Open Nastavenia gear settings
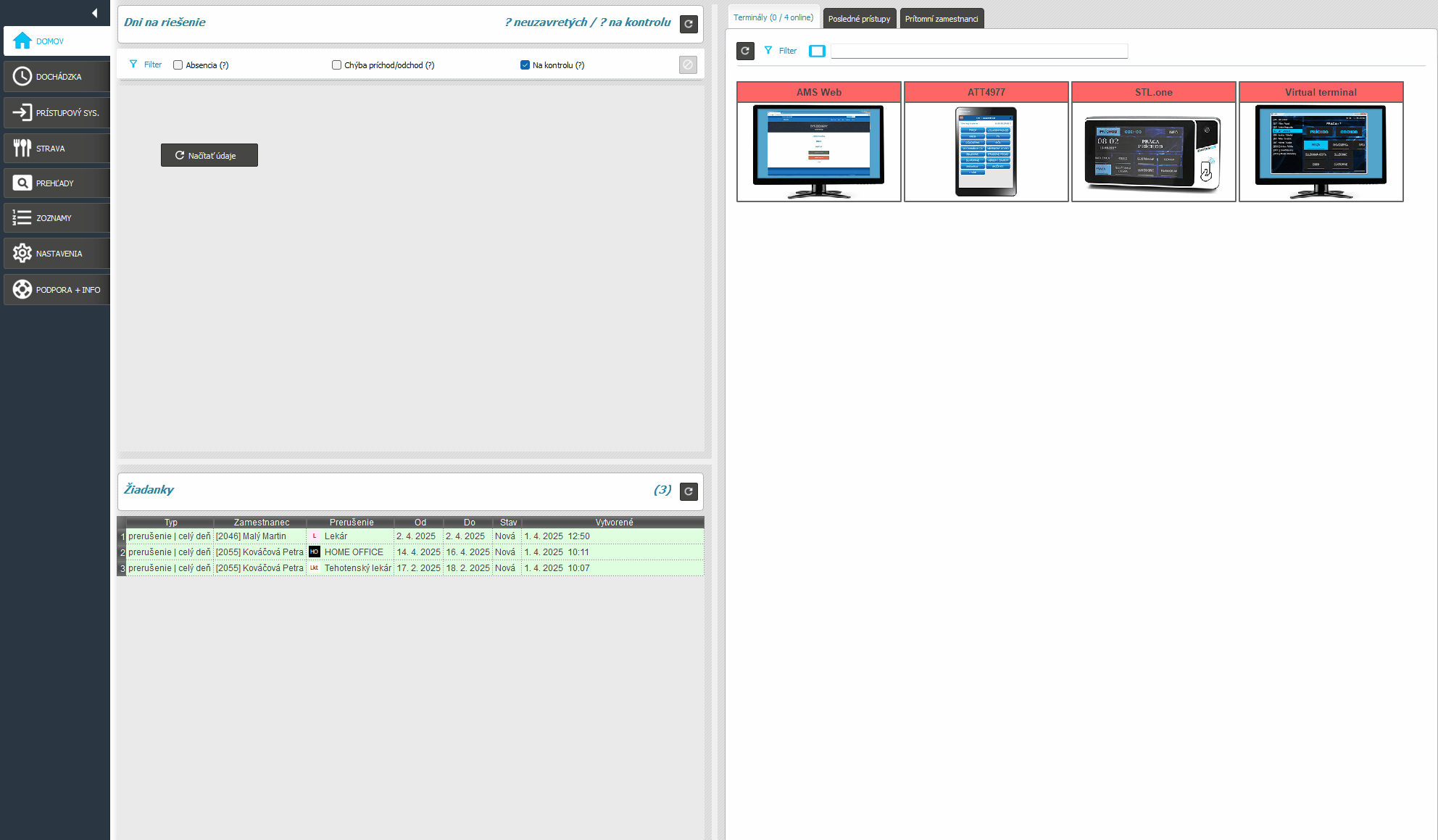The image size is (1438, 840). [57, 254]
